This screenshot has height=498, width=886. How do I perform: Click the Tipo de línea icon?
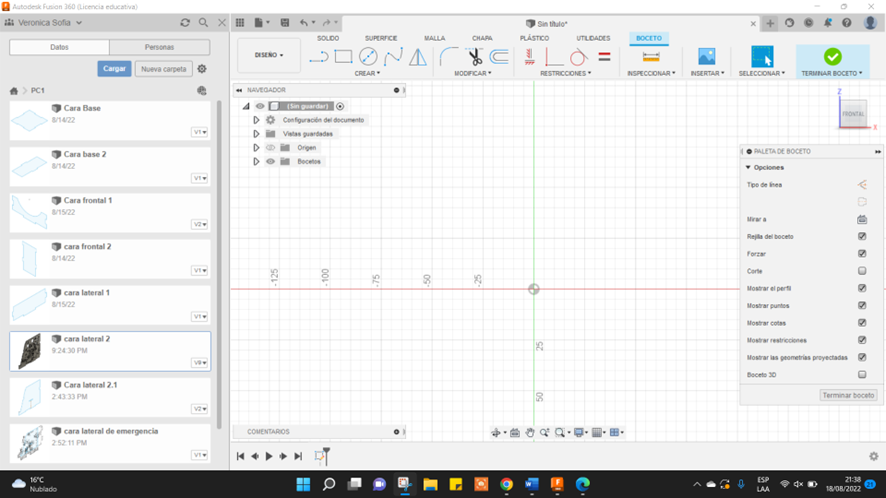tap(862, 185)
